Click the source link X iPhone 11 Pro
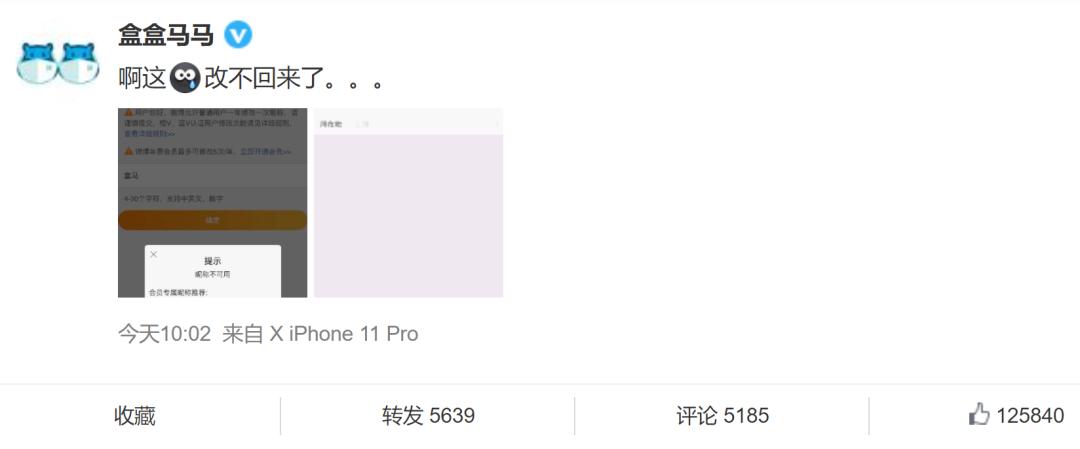1080x449 pixels. (x=344, y=334)
